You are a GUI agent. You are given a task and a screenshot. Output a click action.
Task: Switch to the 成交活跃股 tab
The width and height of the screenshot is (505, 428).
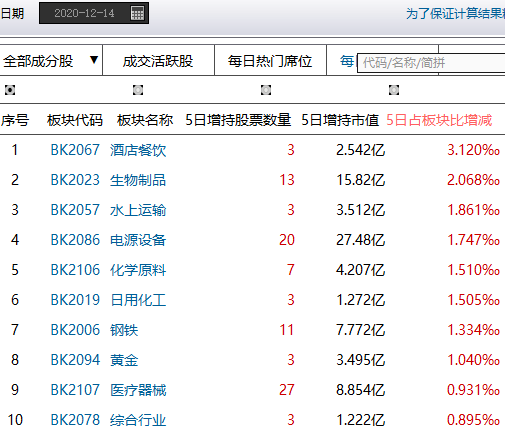click(158, 61)
